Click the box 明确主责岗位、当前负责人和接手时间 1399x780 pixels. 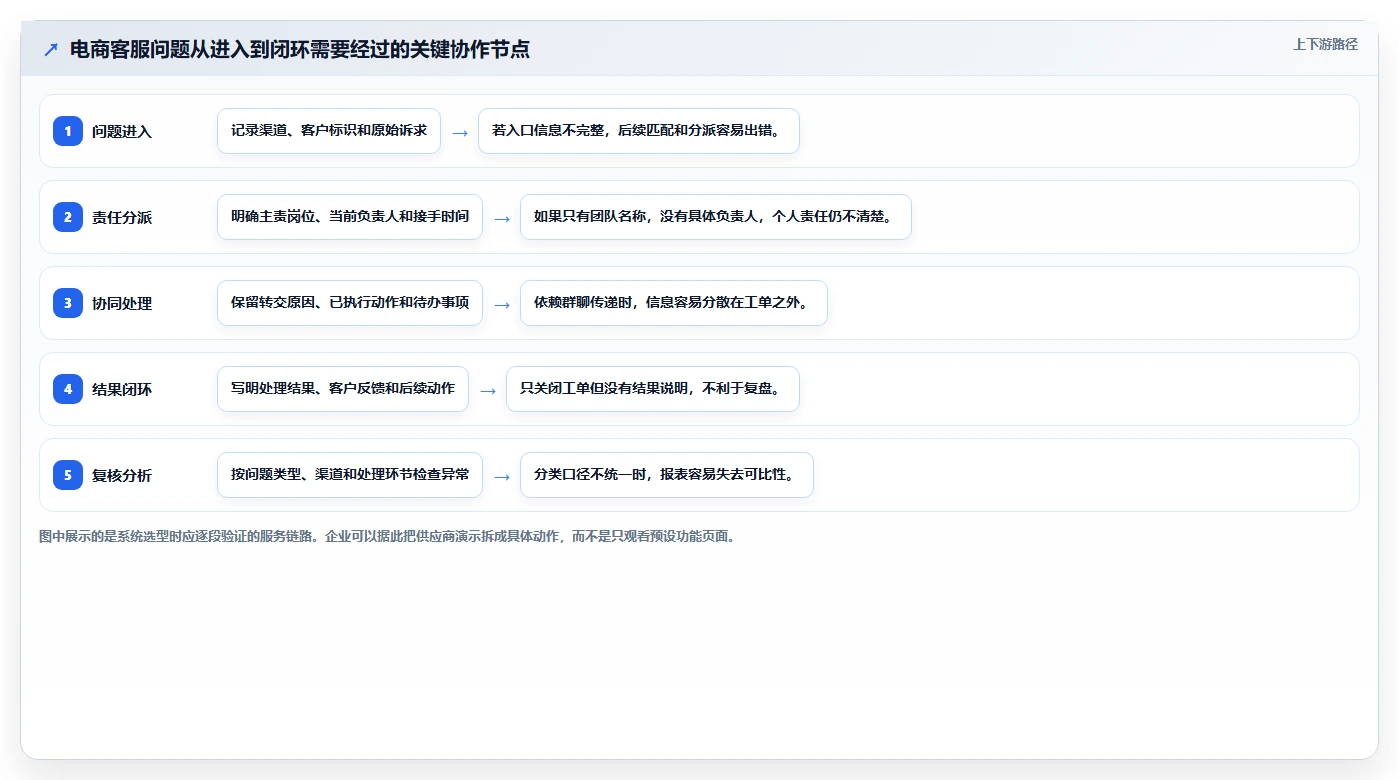pos(350,217)
